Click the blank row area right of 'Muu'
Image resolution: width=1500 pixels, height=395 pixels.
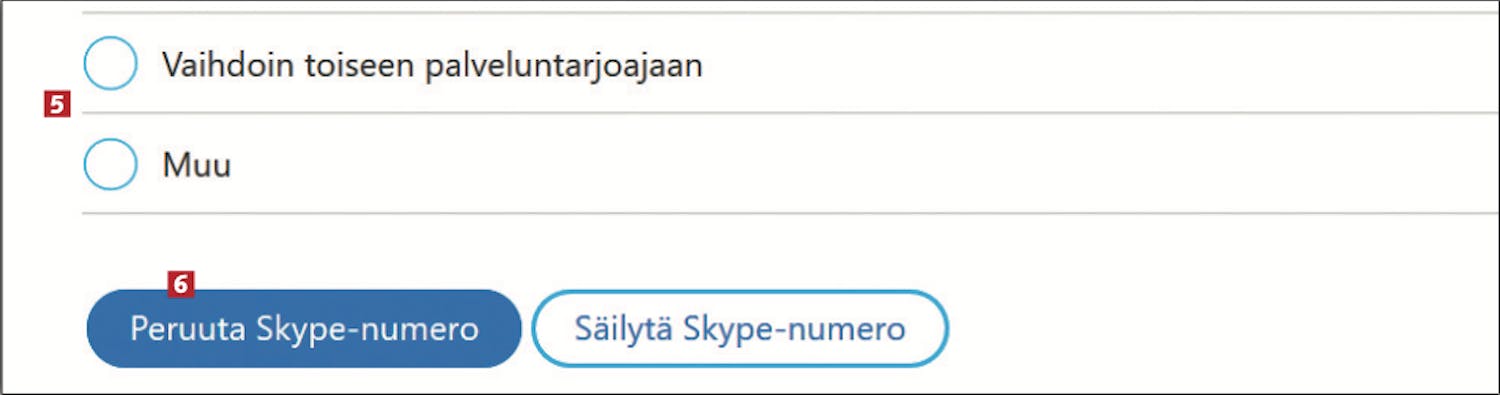[860, 163]
